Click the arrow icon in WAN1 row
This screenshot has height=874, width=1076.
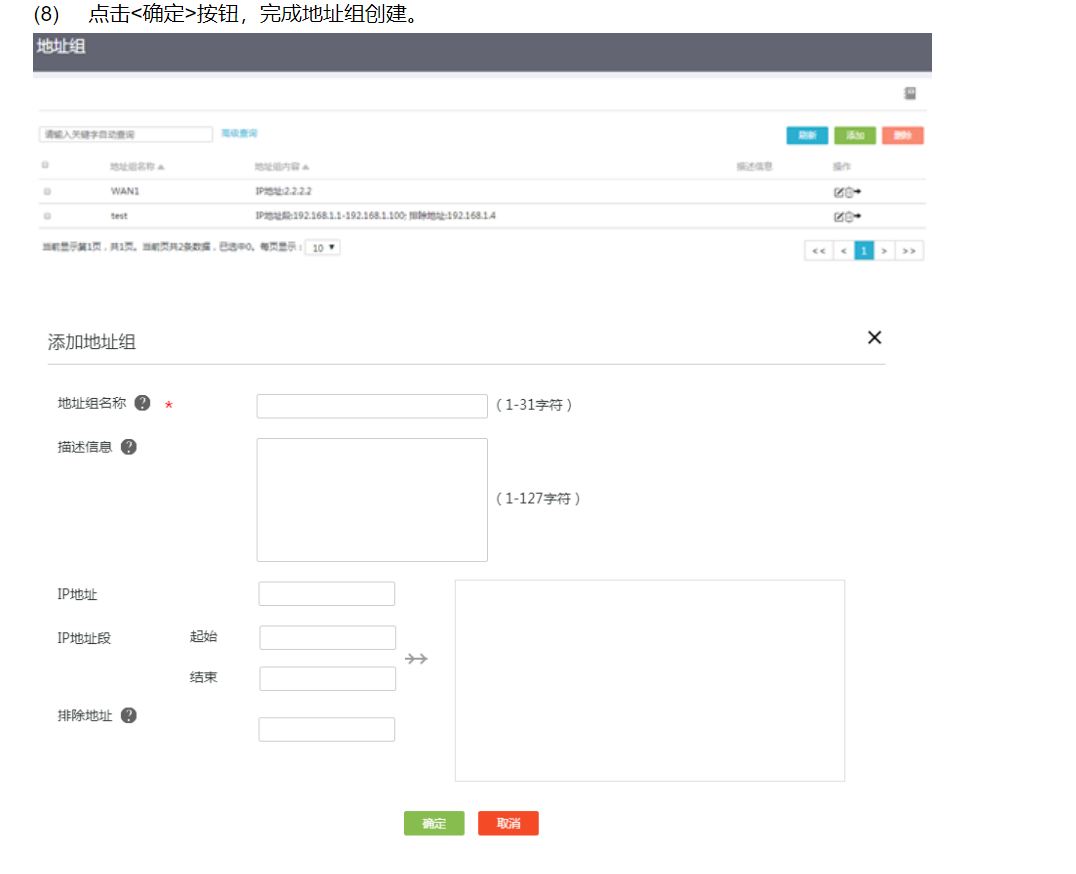(857, 192)
